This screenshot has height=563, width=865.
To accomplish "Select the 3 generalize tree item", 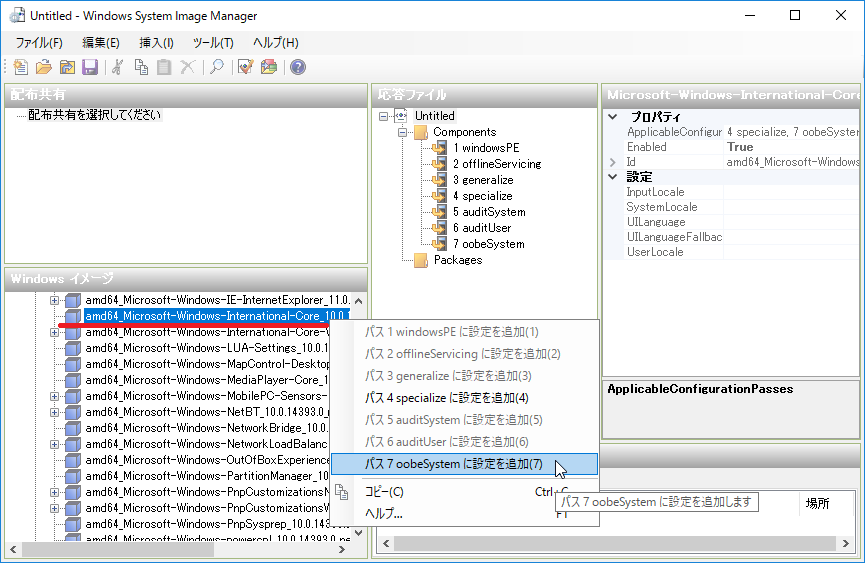I will [x=483, y=180].
